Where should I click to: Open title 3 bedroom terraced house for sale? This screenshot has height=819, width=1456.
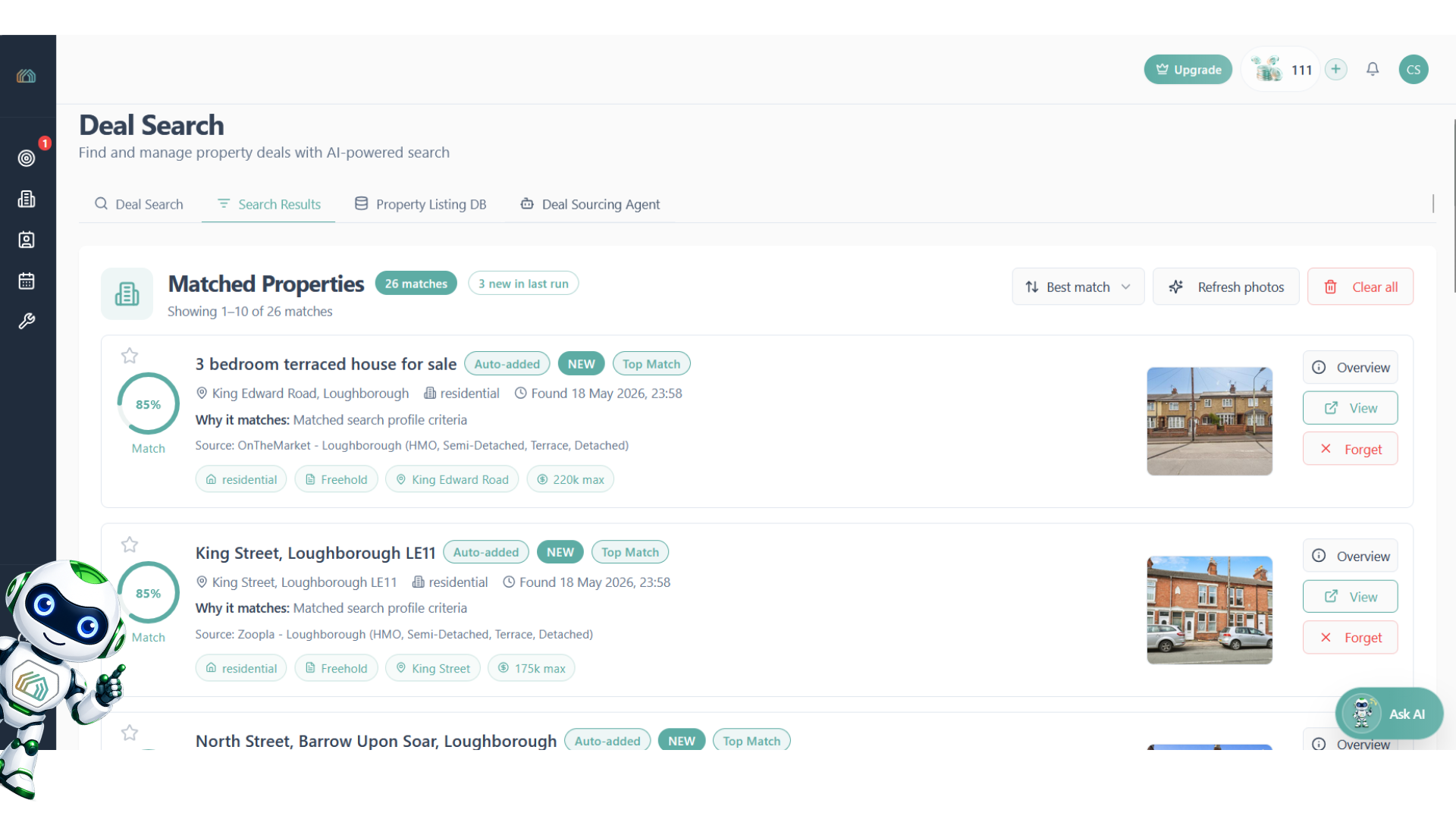[x=326, y=364]
